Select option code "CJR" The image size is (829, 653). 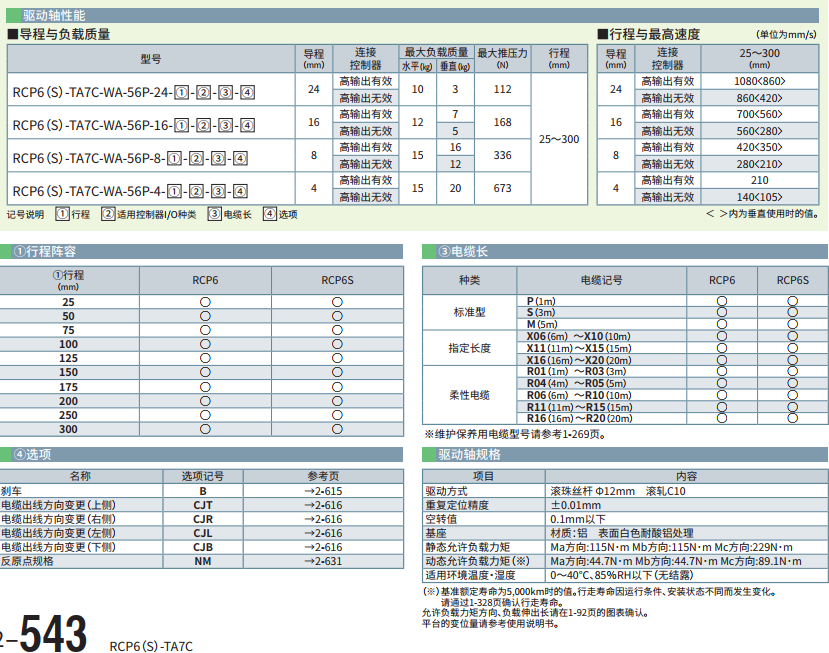tap(202, 519)
